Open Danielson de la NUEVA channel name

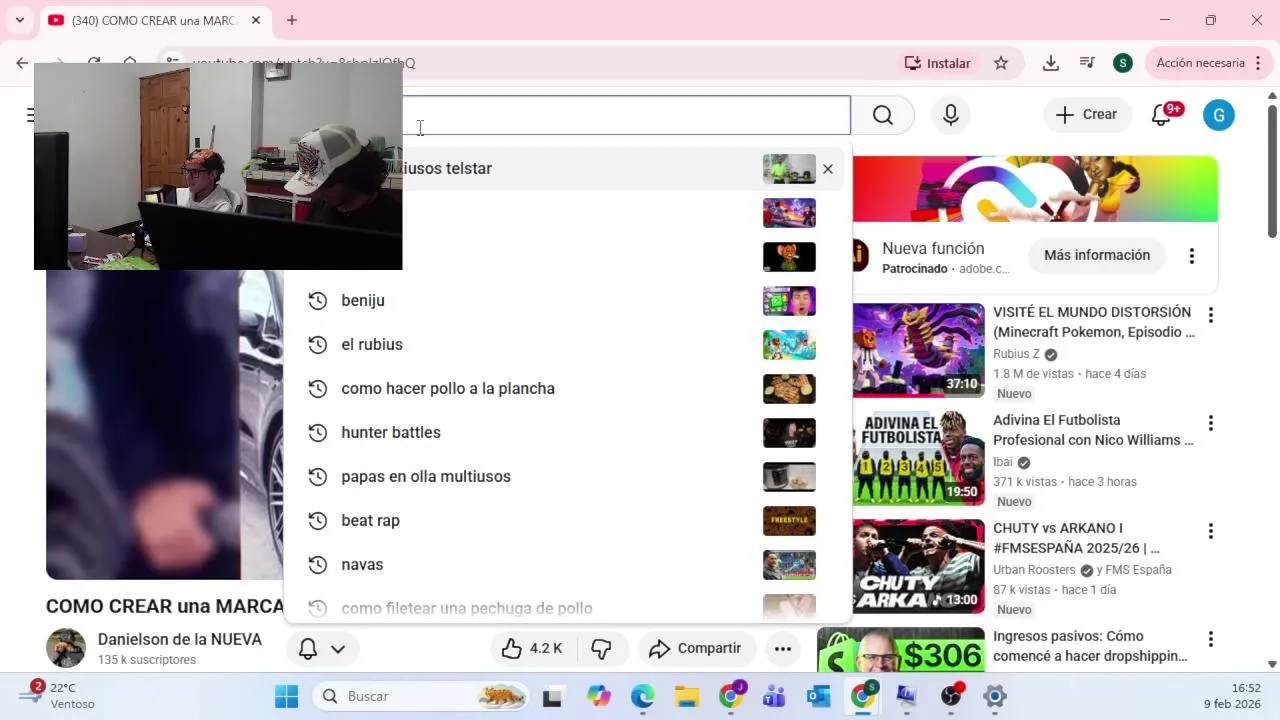[180, 639]
